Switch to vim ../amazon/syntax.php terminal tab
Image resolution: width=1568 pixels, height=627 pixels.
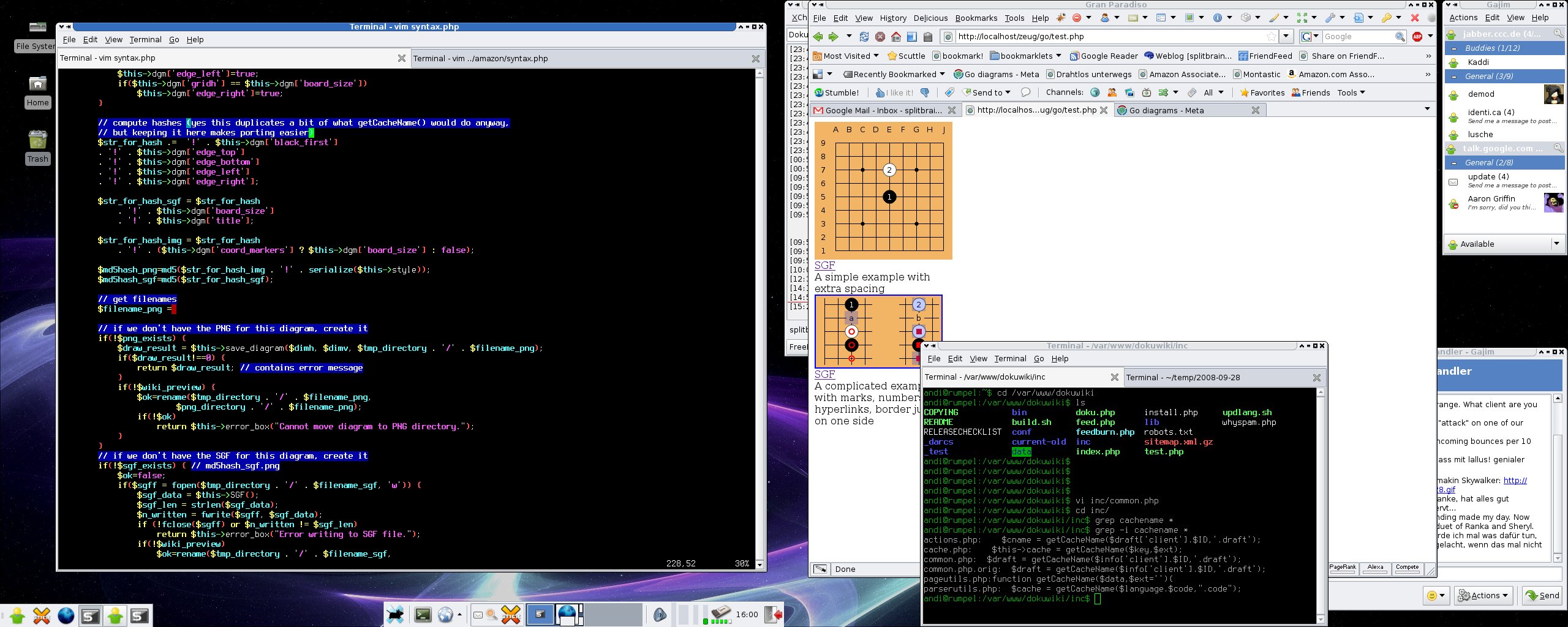586,58
